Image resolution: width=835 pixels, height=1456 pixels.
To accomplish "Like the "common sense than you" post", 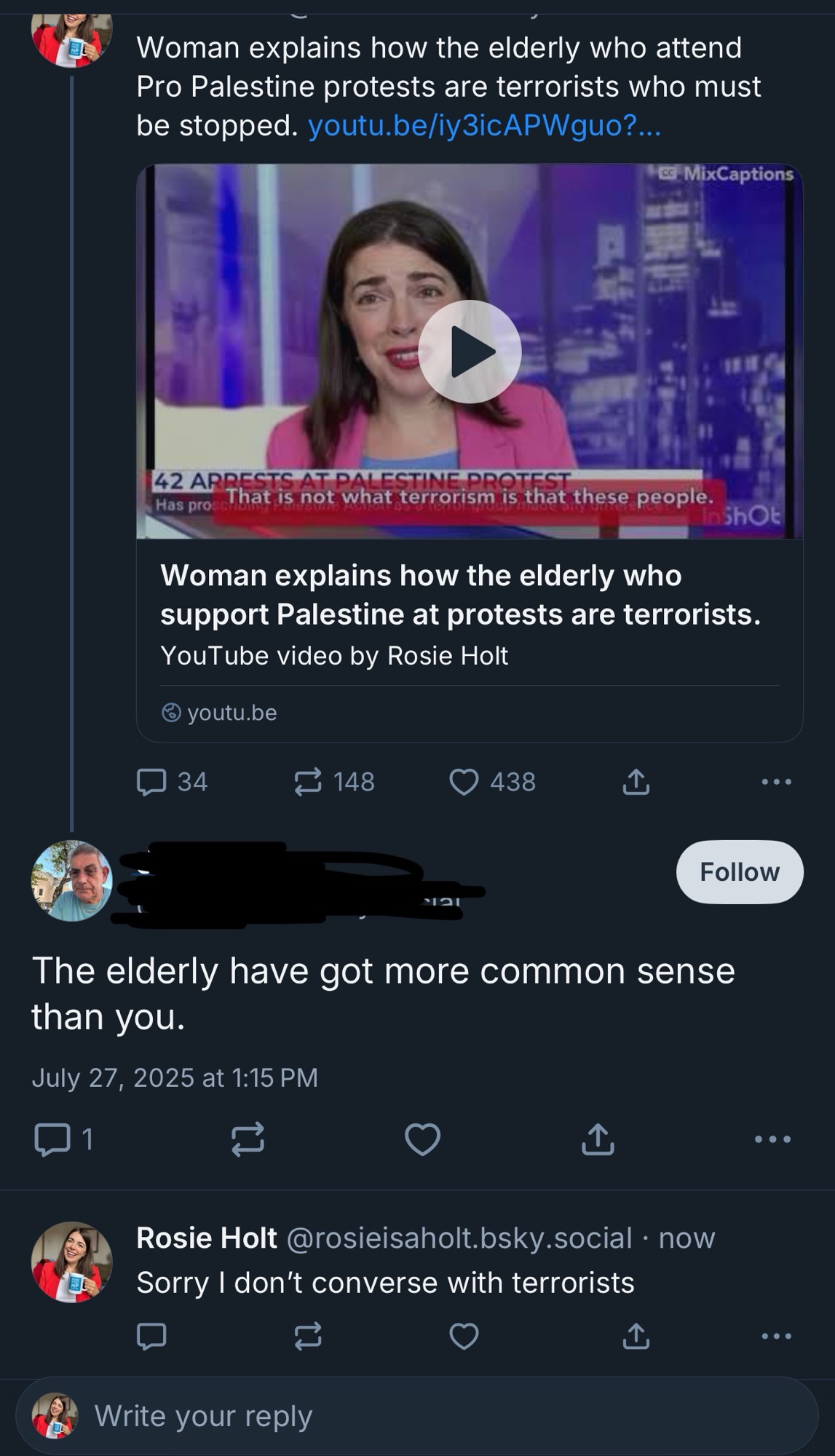I will (x=422, y=1139).
